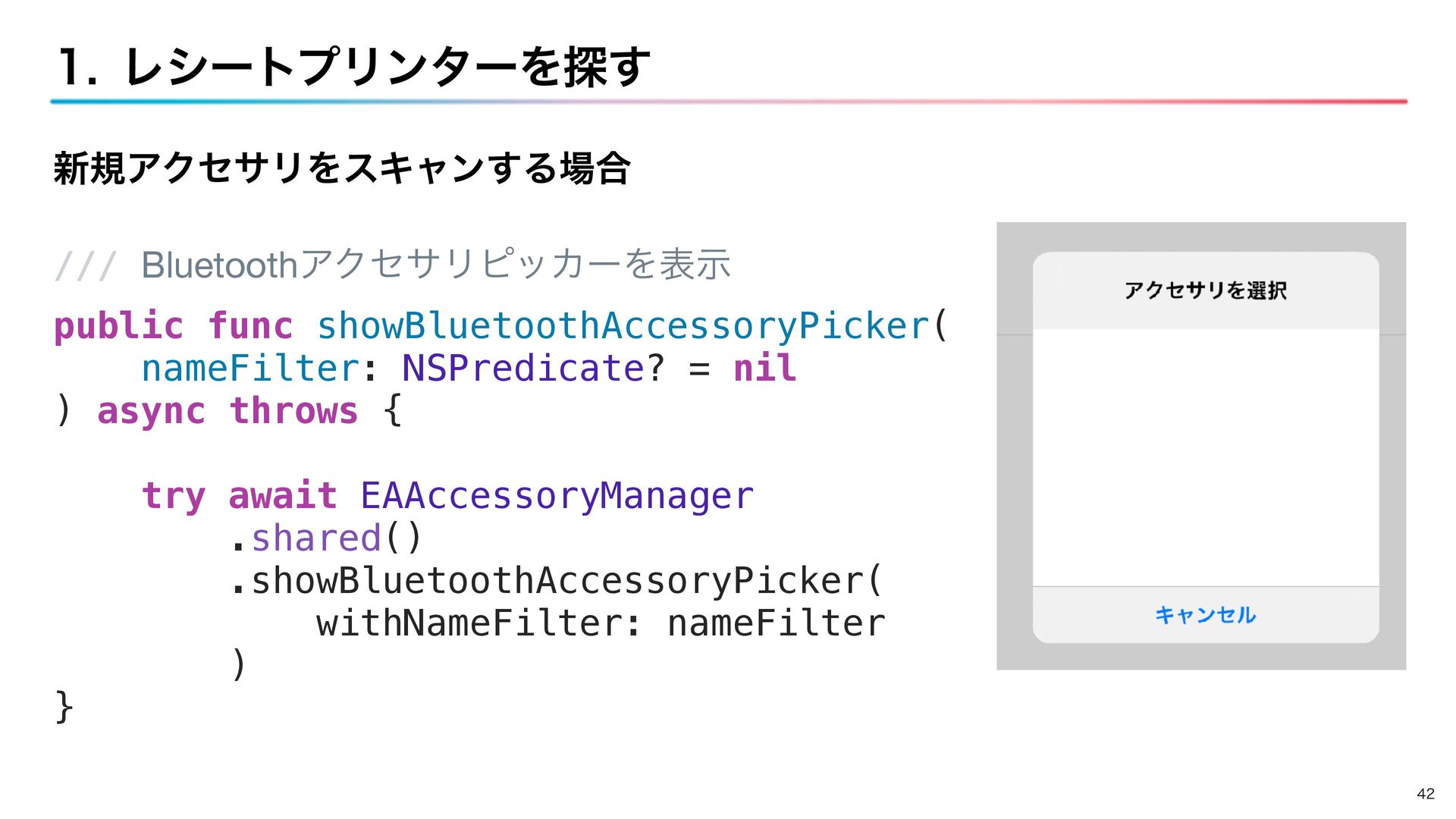Click the page number 42
Image resolution: width=1456 pixels, height=819 pixels.
pos(1425,793)
